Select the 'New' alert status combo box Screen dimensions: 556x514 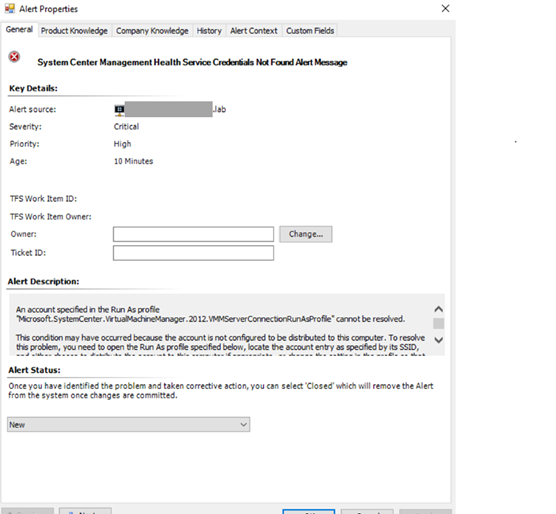tap(128, 425)
